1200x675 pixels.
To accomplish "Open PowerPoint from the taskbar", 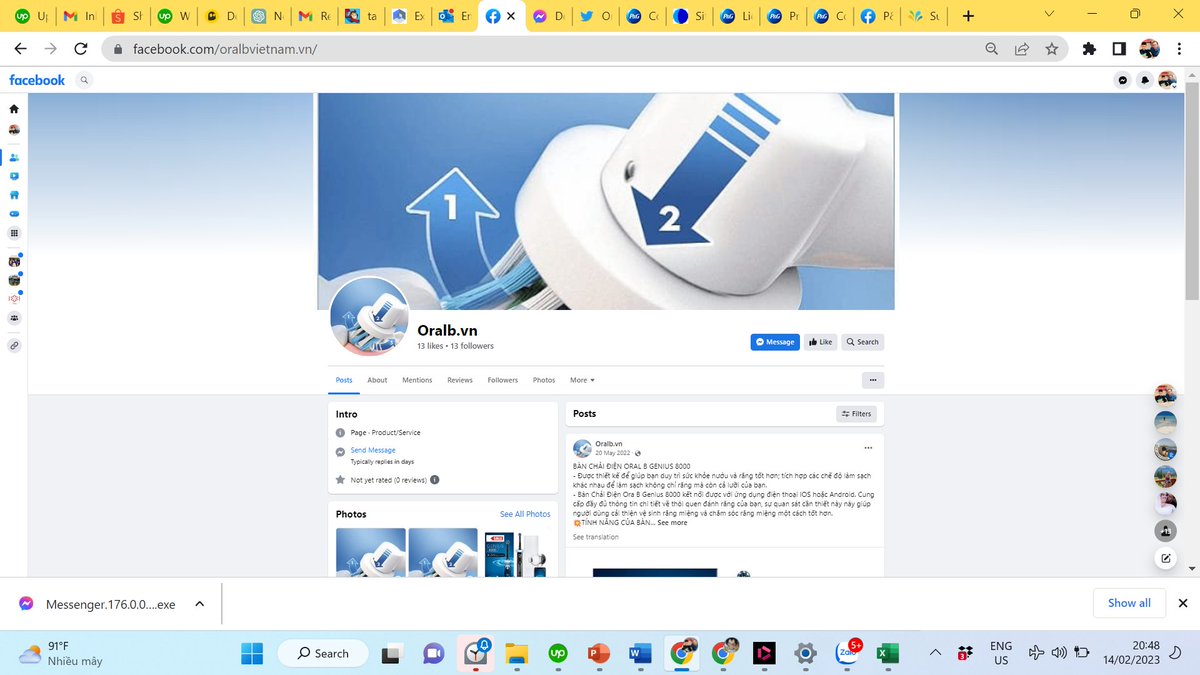I will point(598,653).
